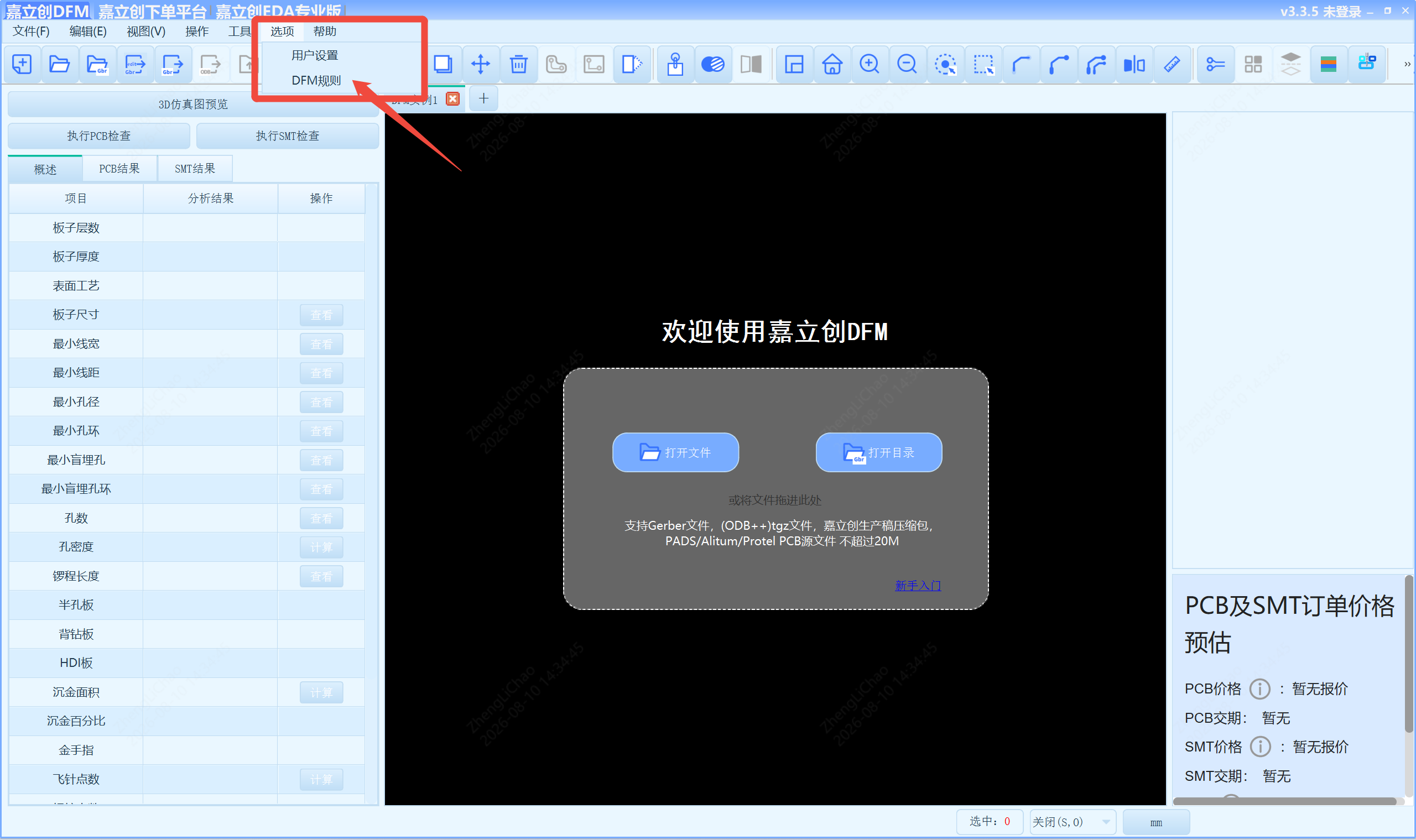Click the trash can delete icon
Image resolution: width=1416 pixels, height=840 pixels.
pyautogui.click(x=518, y=64)
